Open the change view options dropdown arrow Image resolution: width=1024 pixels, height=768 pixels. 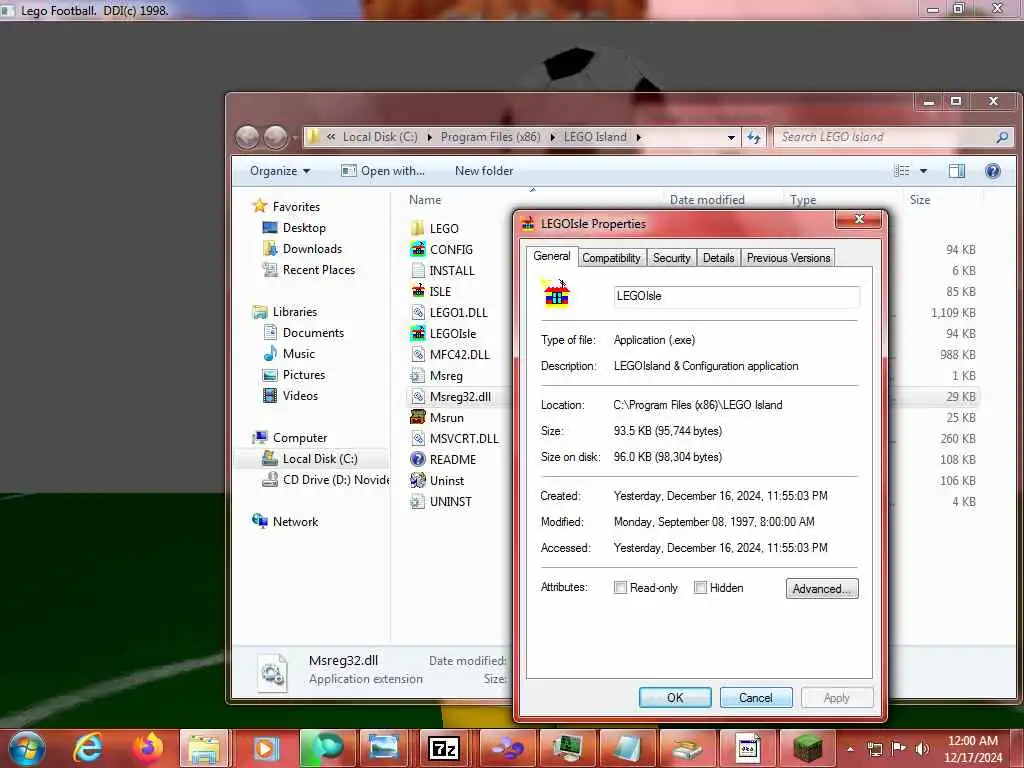[x=923, y=171]
